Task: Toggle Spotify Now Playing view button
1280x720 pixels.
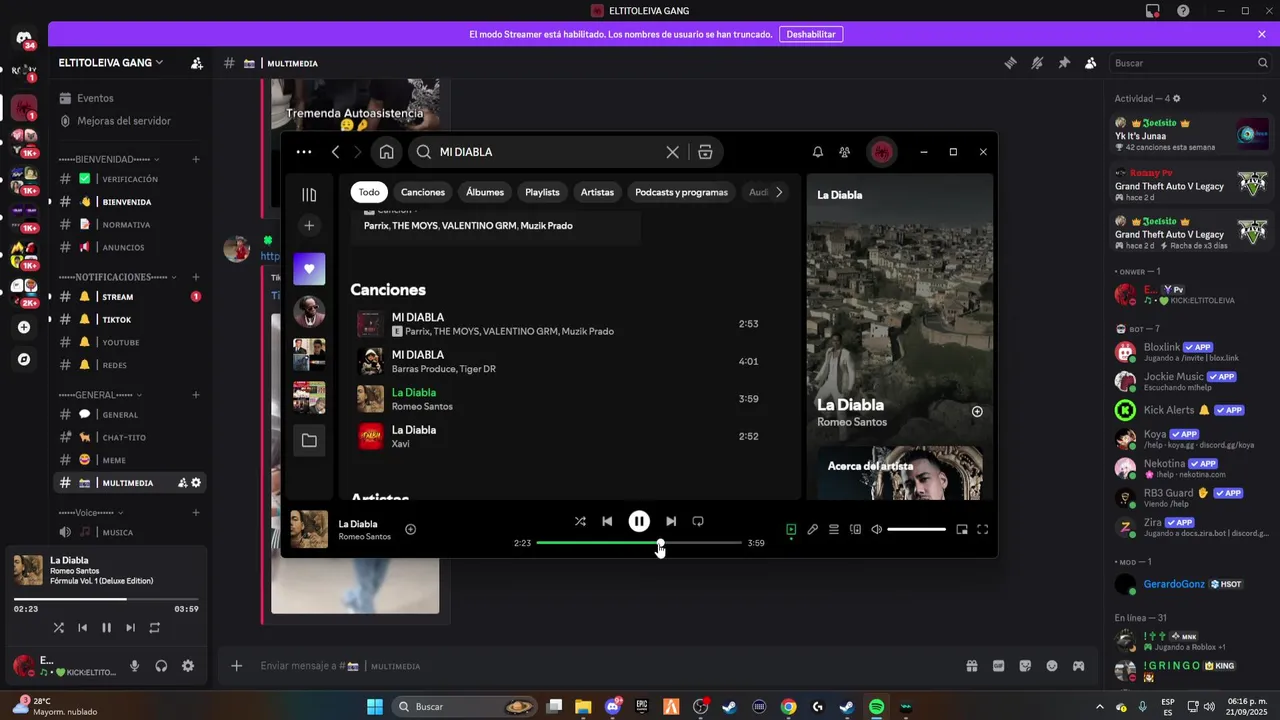Action: click(x=790, y=529)
